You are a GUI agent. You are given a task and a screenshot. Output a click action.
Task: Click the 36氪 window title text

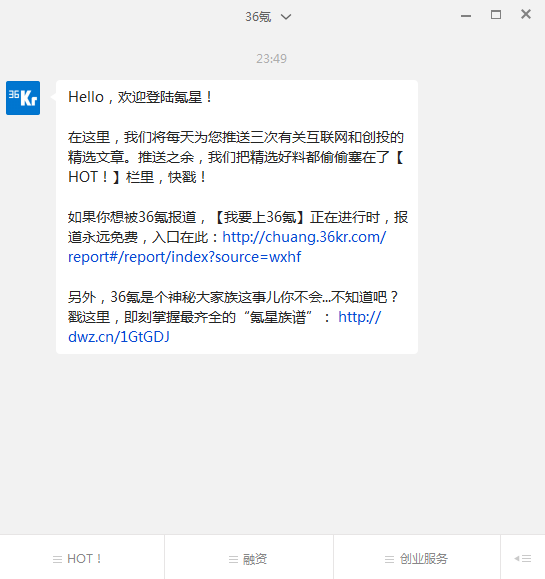[258, 17]
